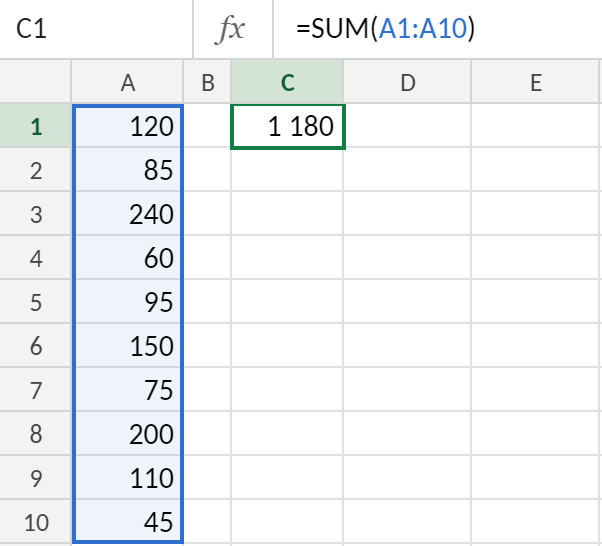Click empty cell B10
The image size is (602, 546).
click(207, 521)
